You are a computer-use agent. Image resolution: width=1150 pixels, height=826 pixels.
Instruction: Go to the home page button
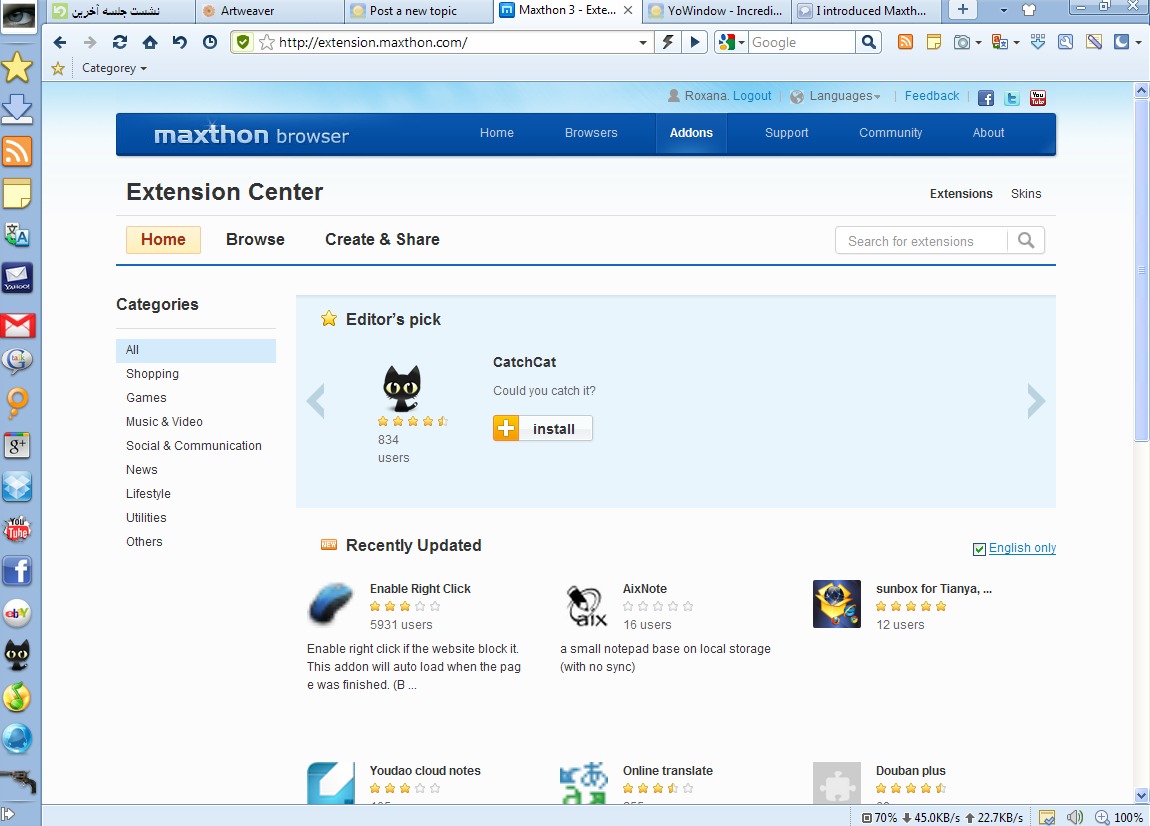point(150,43)
